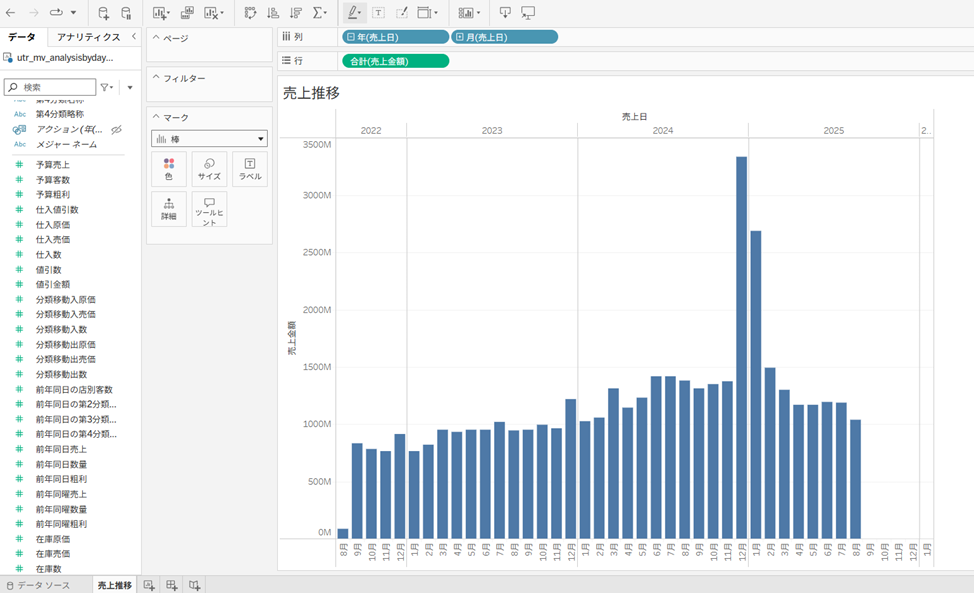Switch to the データ tab
The height and width of the screenshot is (593, 974).
[22, 37]
